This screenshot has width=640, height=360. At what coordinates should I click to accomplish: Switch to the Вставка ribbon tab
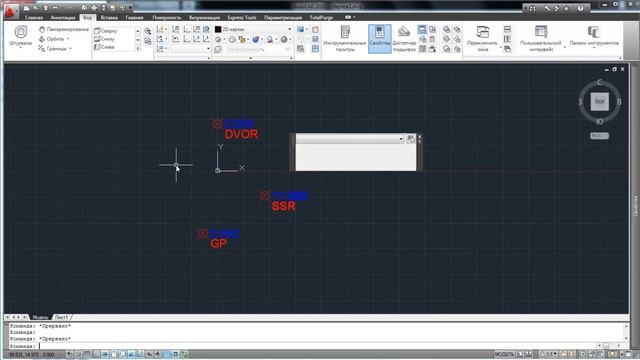109,18
